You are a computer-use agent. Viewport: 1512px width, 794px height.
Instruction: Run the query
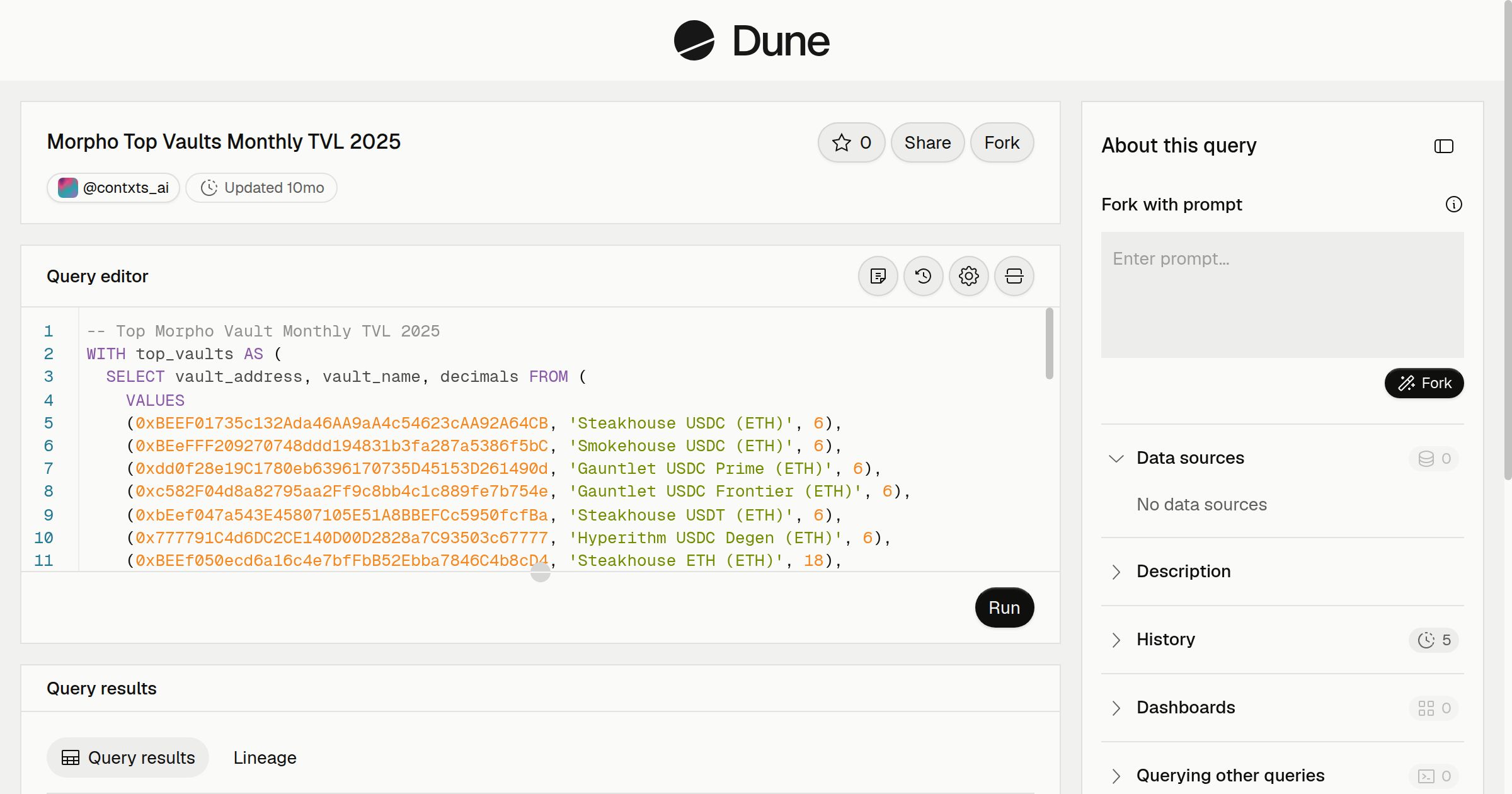[x=1004, y=607]
